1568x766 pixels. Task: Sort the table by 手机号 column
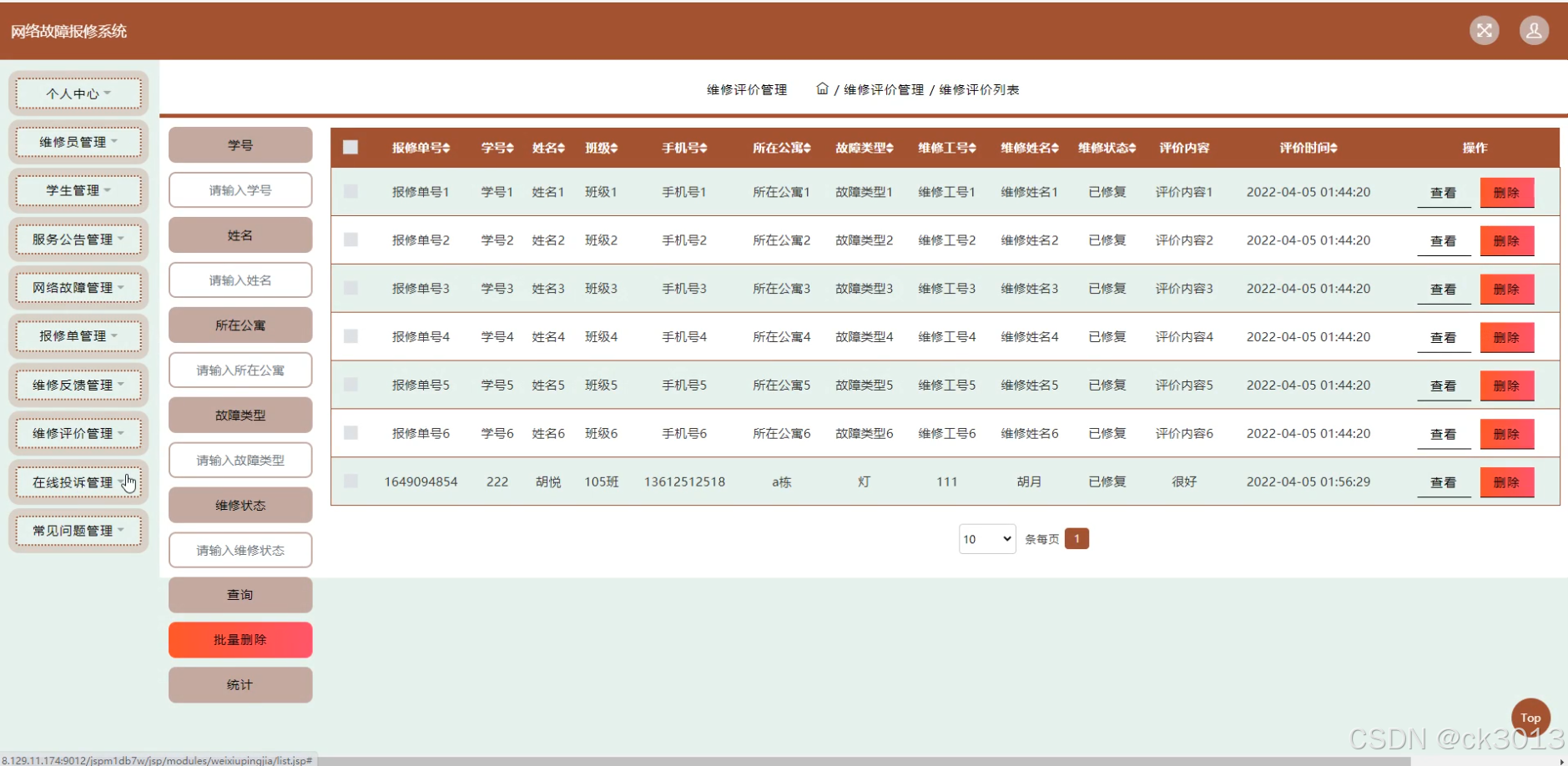tap(683, 147)
